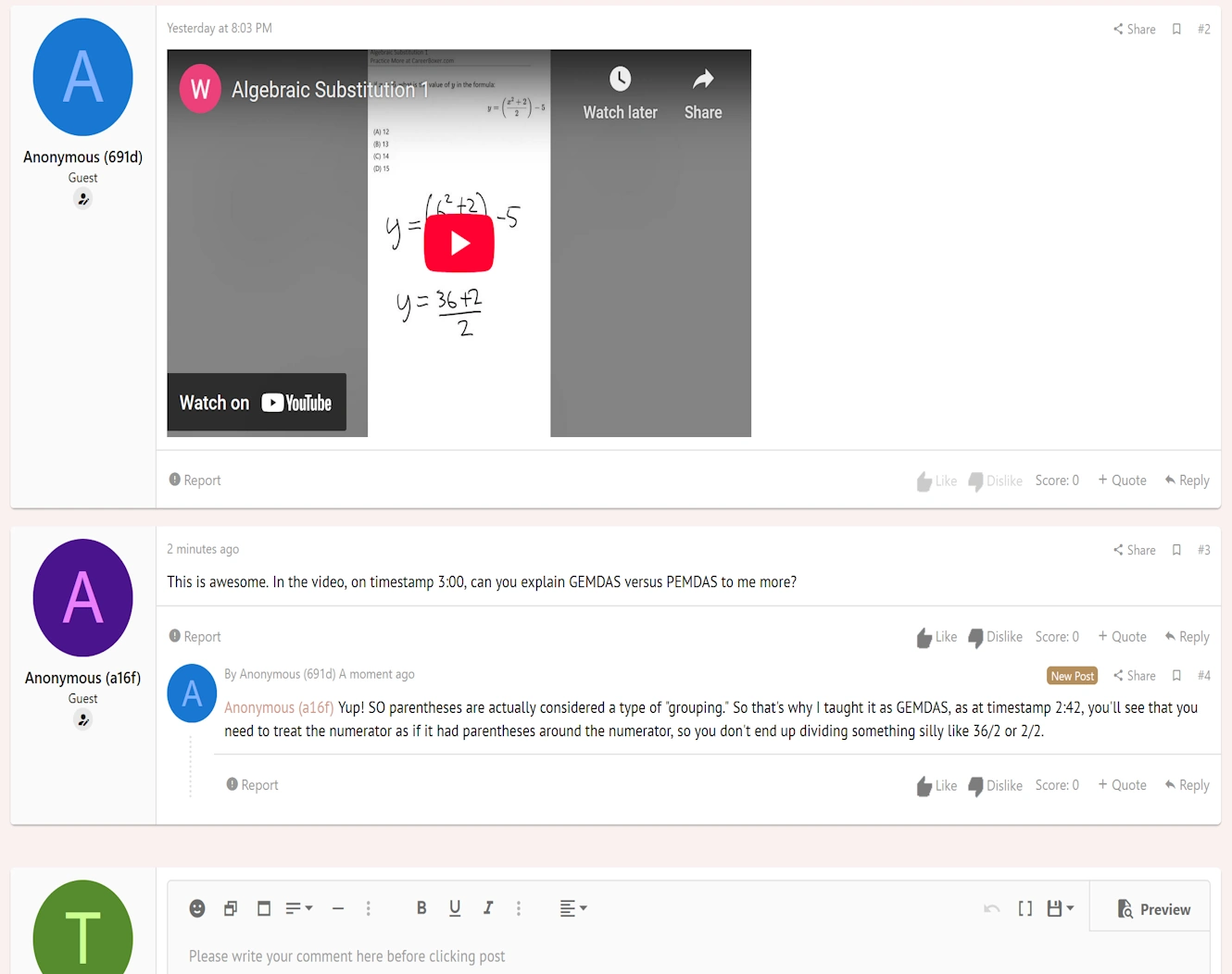Like post #4
Screen dimensions: 1232x974
pyautogui.click(x=937, y=785)
